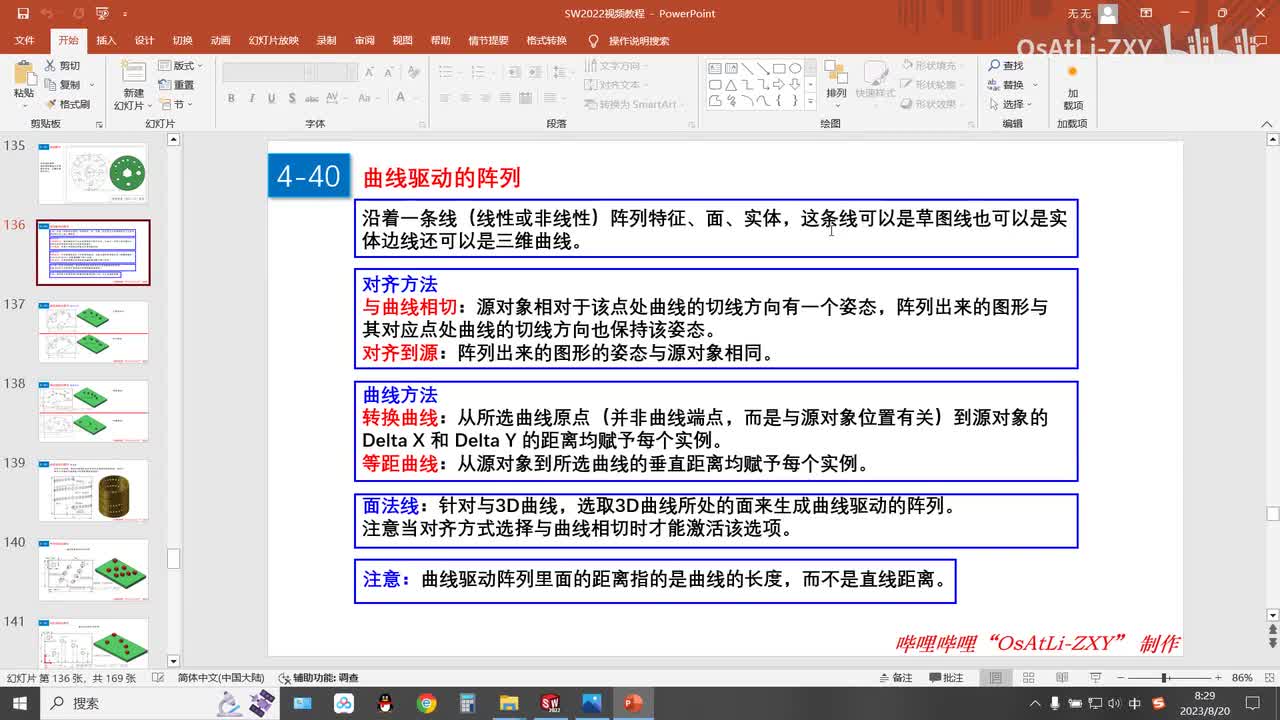Open the View (视图) tab

pyautogui.click(x=402, y=41)
